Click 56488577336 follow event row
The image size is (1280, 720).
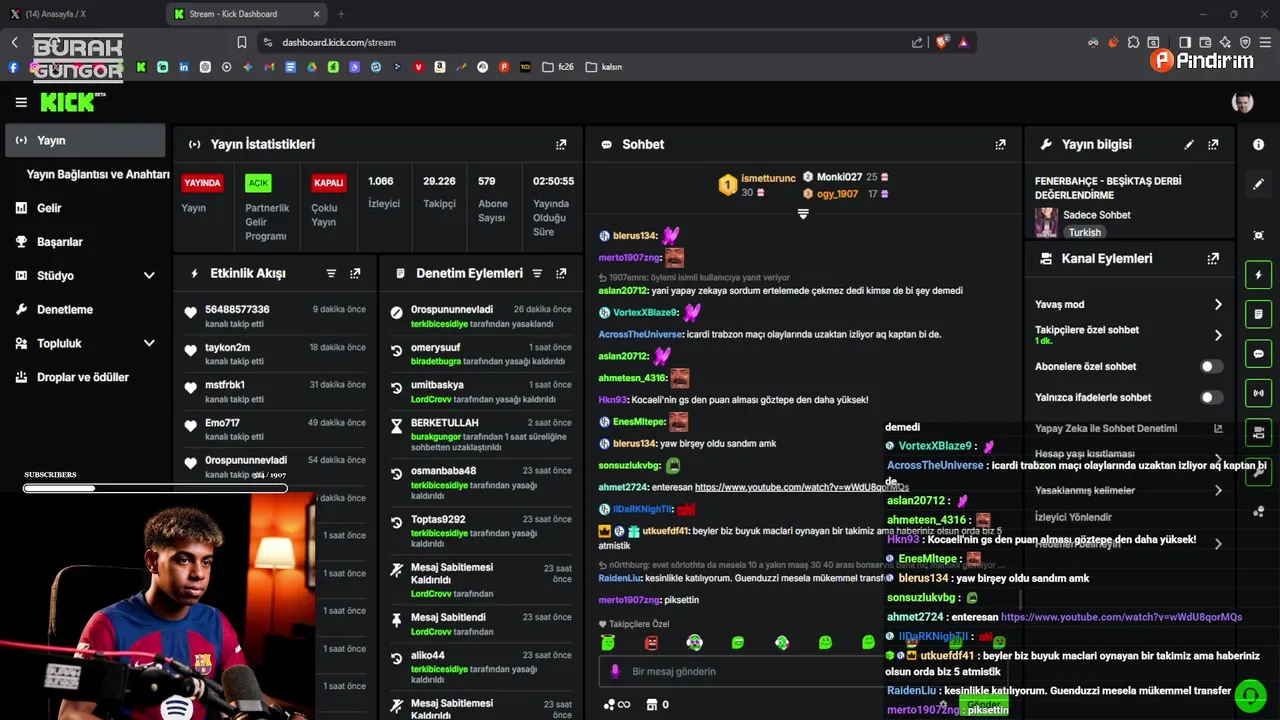275,316
